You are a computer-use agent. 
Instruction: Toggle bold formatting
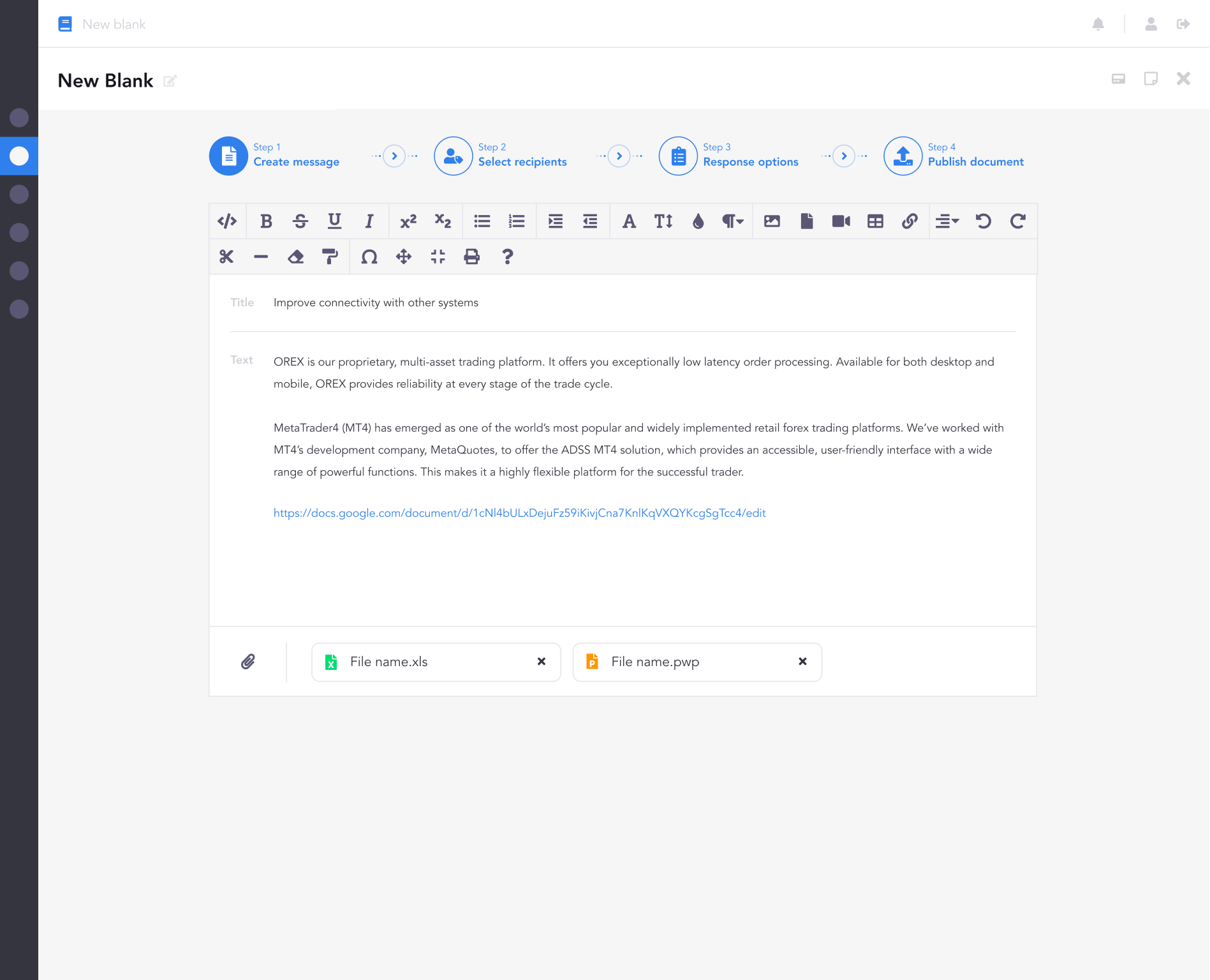(x=266, y=221)
